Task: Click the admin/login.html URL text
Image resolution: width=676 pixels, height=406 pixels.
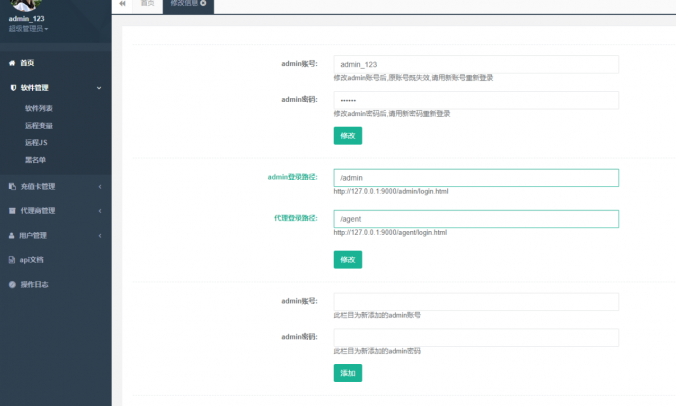Action: pos(391,191)
